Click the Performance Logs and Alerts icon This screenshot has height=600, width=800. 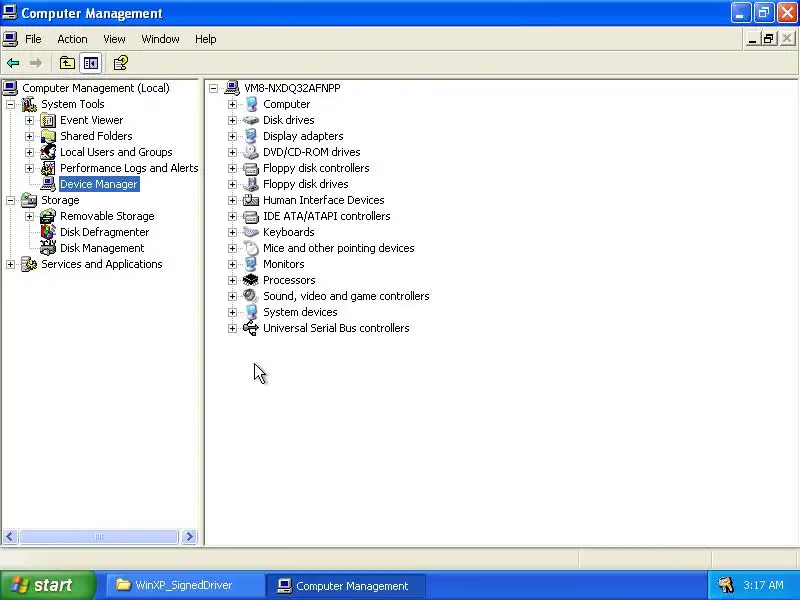48,168
